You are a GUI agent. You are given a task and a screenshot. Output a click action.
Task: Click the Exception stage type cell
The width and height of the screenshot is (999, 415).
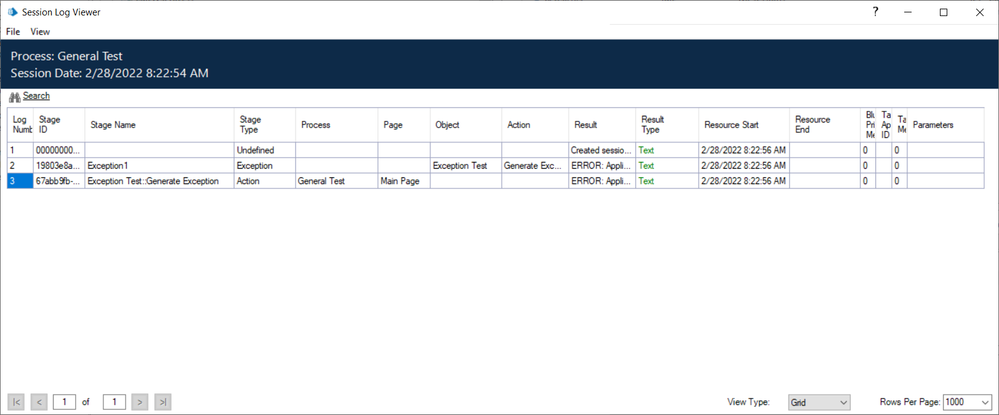[265, 166]
